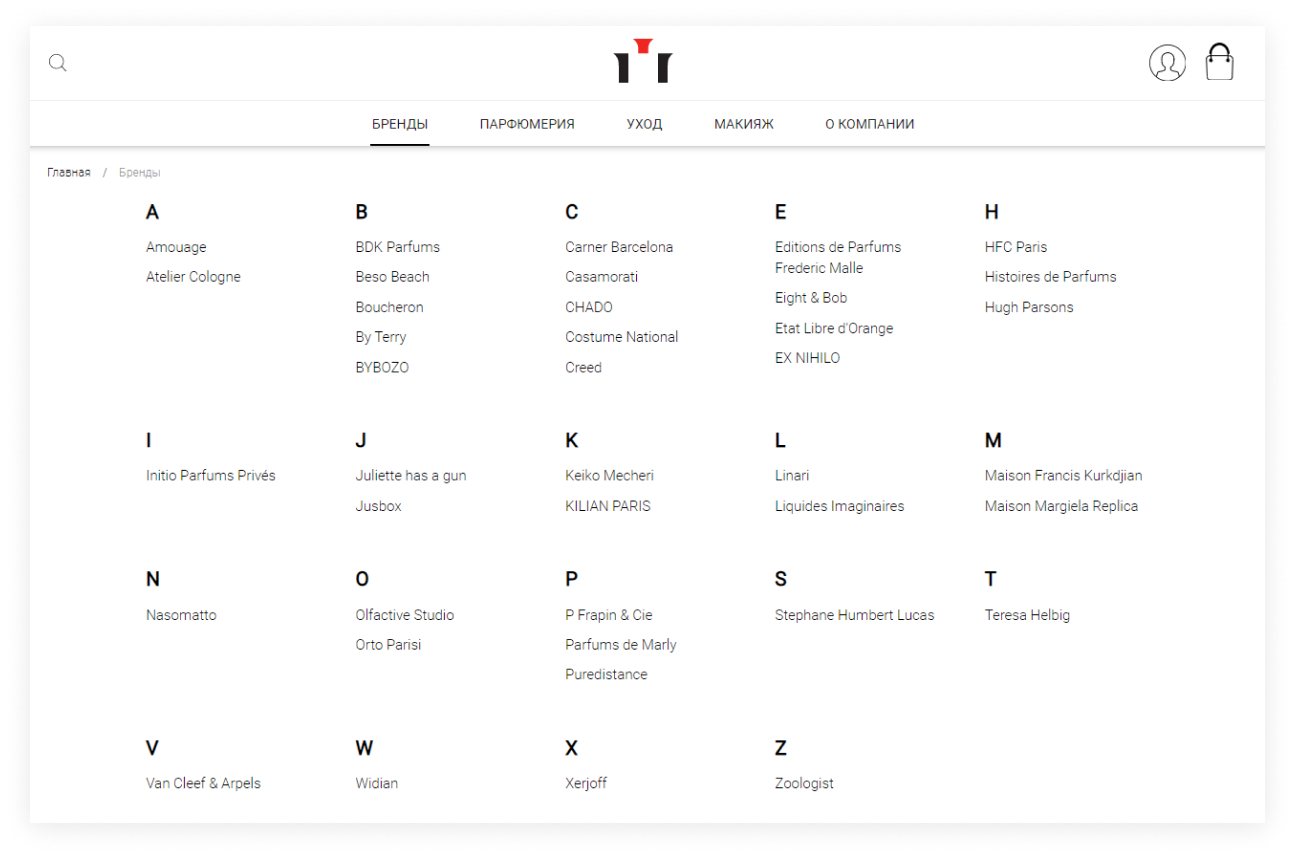The height and width of the screenshot is (857, 1295).
Task: Click the site logo in header
Action: point(643,61)
